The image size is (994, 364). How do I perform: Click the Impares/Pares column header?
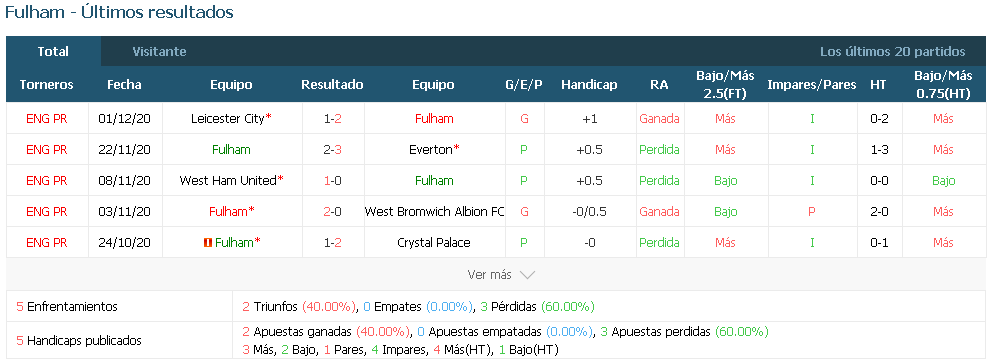tap(811, 84)
